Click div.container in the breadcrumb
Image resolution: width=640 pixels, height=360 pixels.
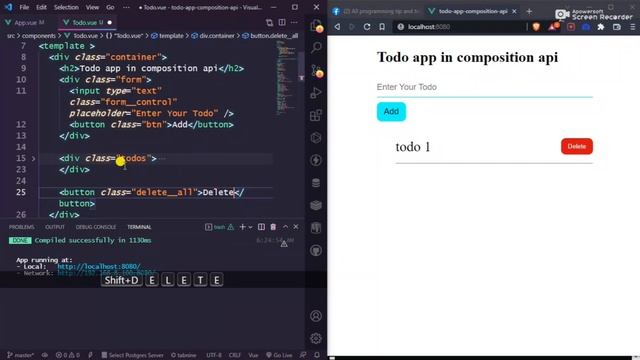pyautogui.click(x=213, y=36)
